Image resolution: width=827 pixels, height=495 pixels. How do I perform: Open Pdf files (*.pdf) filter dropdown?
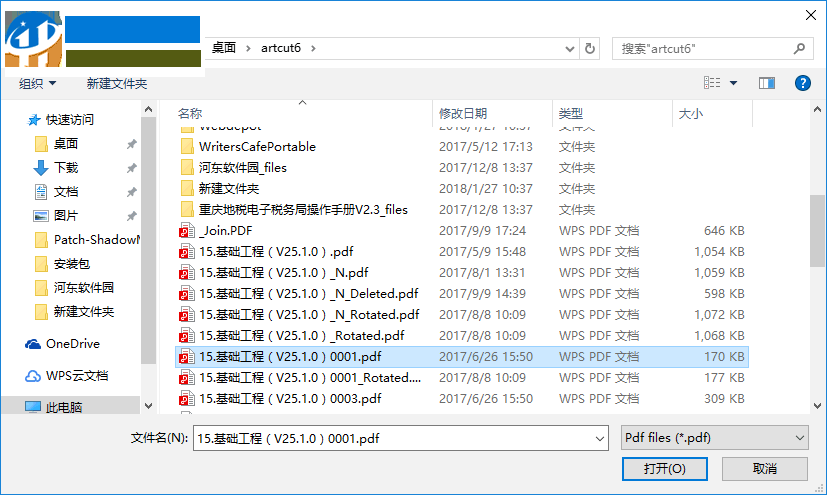tap(715, 438)
